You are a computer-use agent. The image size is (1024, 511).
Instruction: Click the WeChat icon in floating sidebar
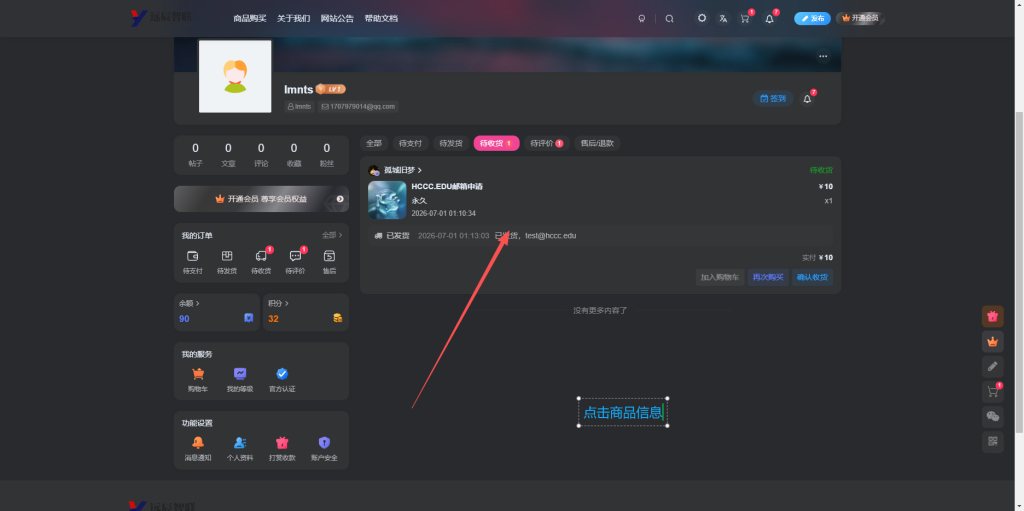point(993,417)
